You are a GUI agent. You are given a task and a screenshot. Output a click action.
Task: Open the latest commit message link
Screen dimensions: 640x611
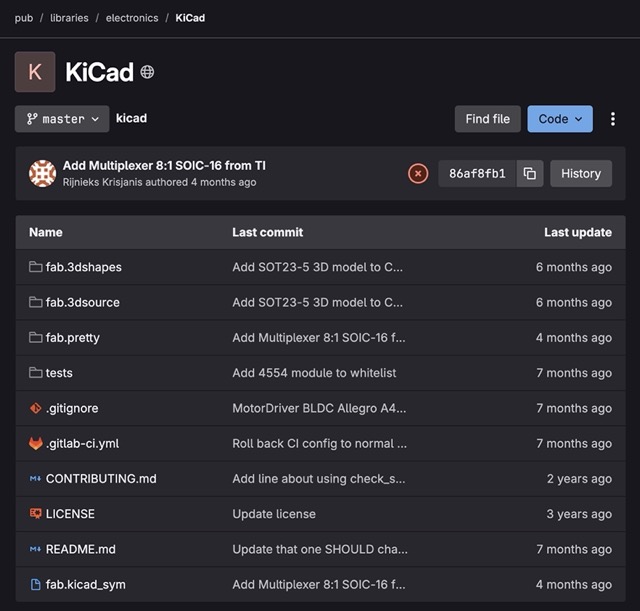tap(164, 165)
